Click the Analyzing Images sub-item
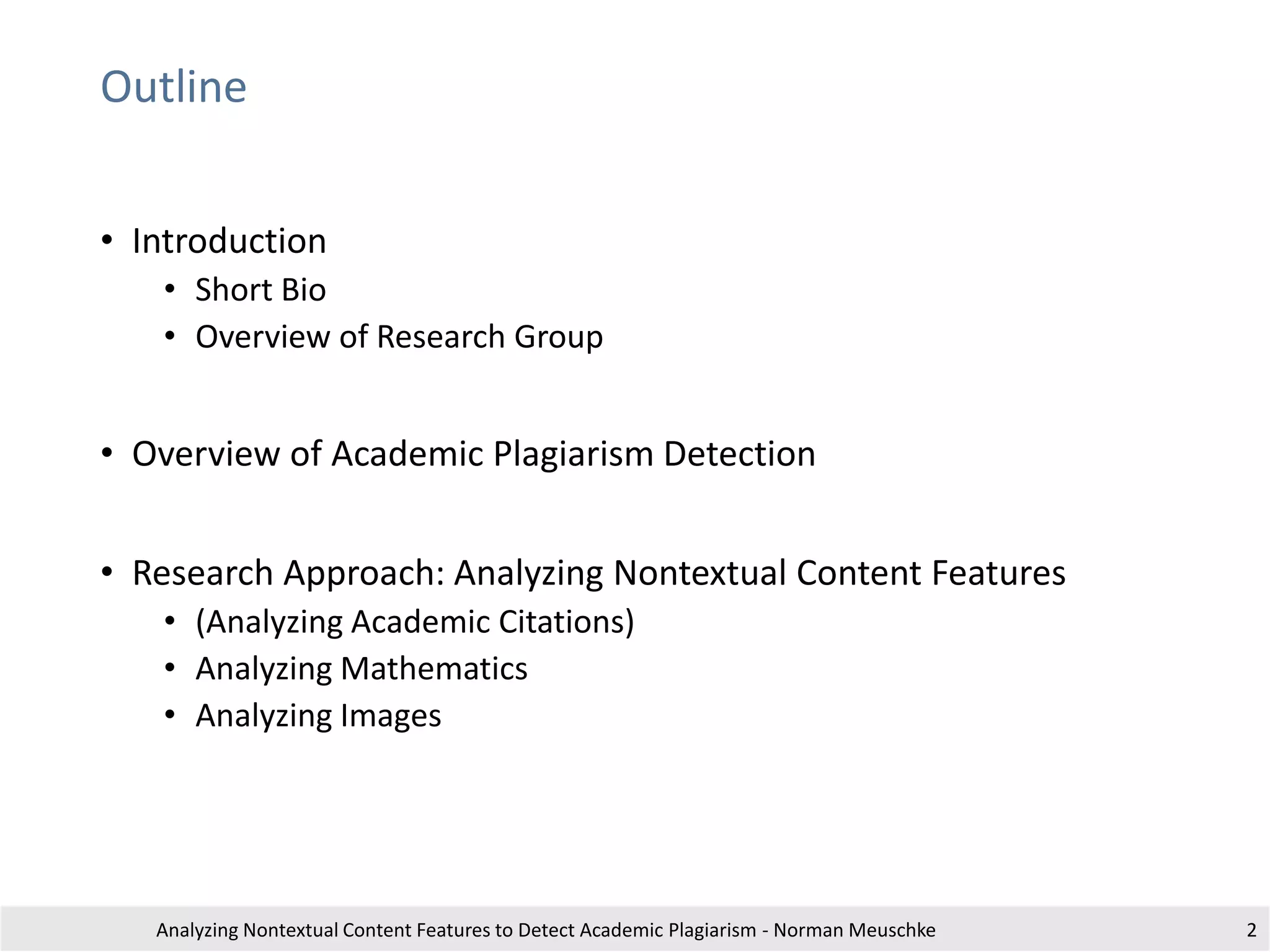 coord(318,716)
